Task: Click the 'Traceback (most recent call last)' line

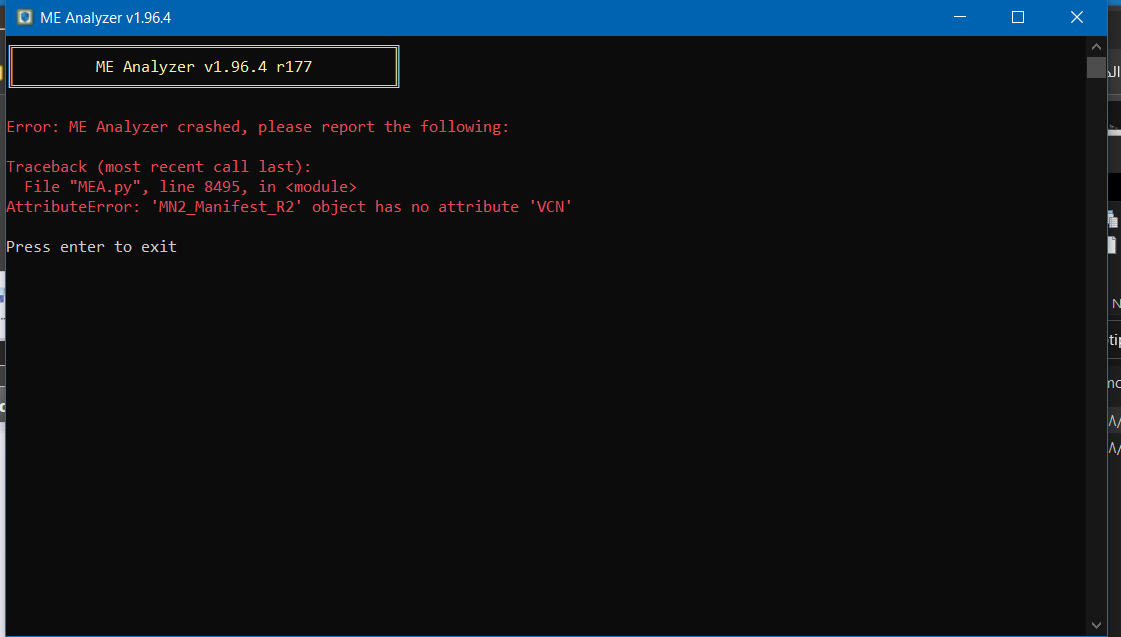Action: 159,167
